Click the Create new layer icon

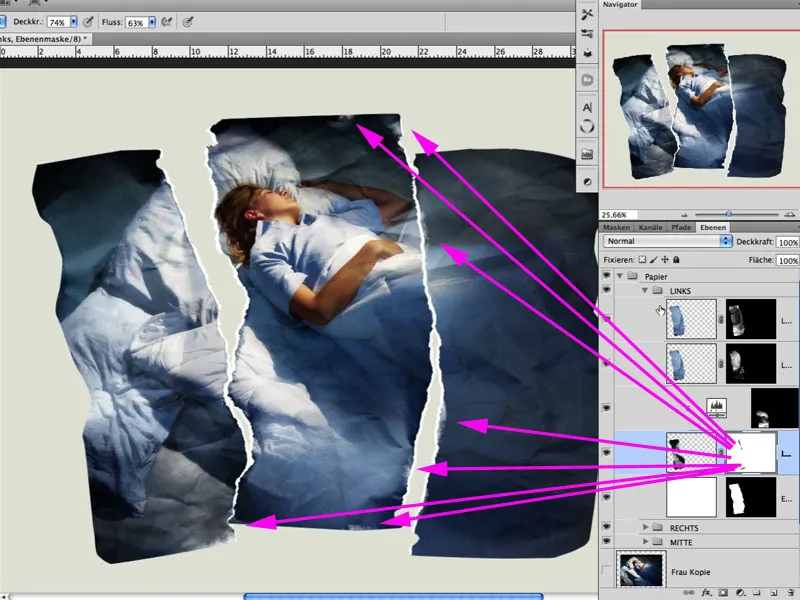pyautogui.click(x=772, y=594)
